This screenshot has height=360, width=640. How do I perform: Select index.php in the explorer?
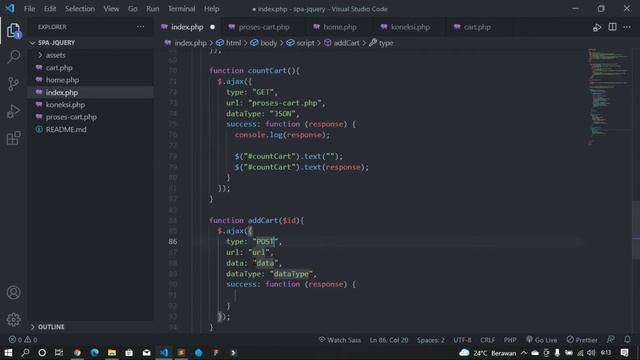point(62,92)
